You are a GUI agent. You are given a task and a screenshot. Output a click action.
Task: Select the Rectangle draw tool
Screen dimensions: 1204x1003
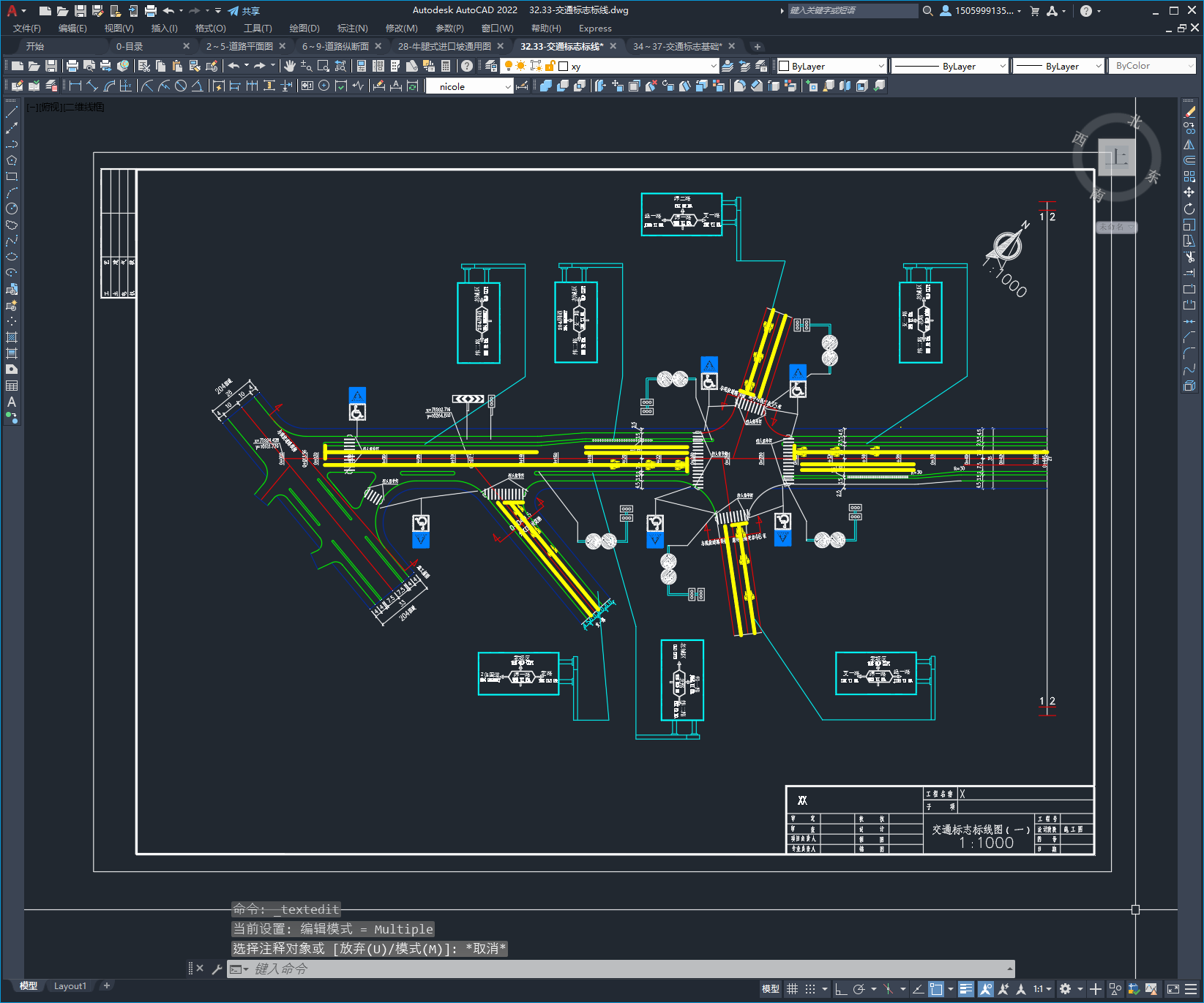point(12,176)
